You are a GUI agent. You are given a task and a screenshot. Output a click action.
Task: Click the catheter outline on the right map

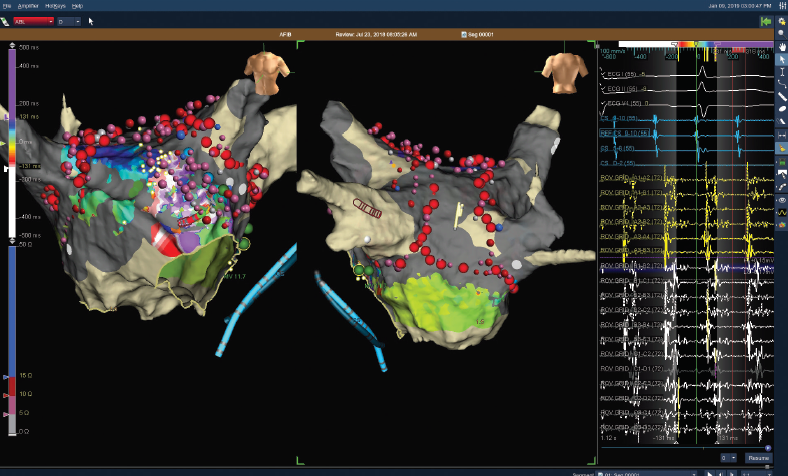(367, 208)
